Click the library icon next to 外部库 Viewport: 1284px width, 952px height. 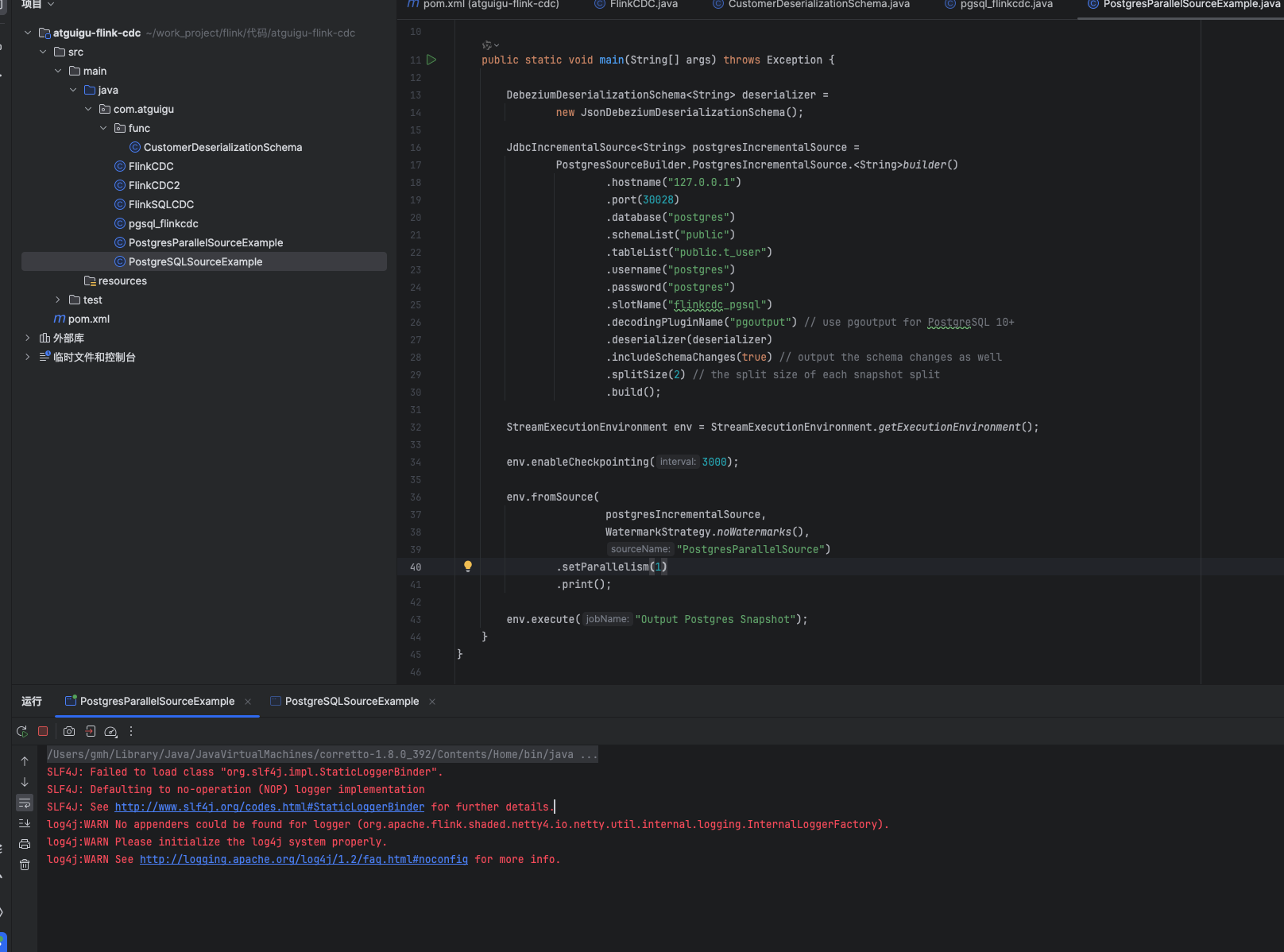pyautogui.click(x=44, y=338)
